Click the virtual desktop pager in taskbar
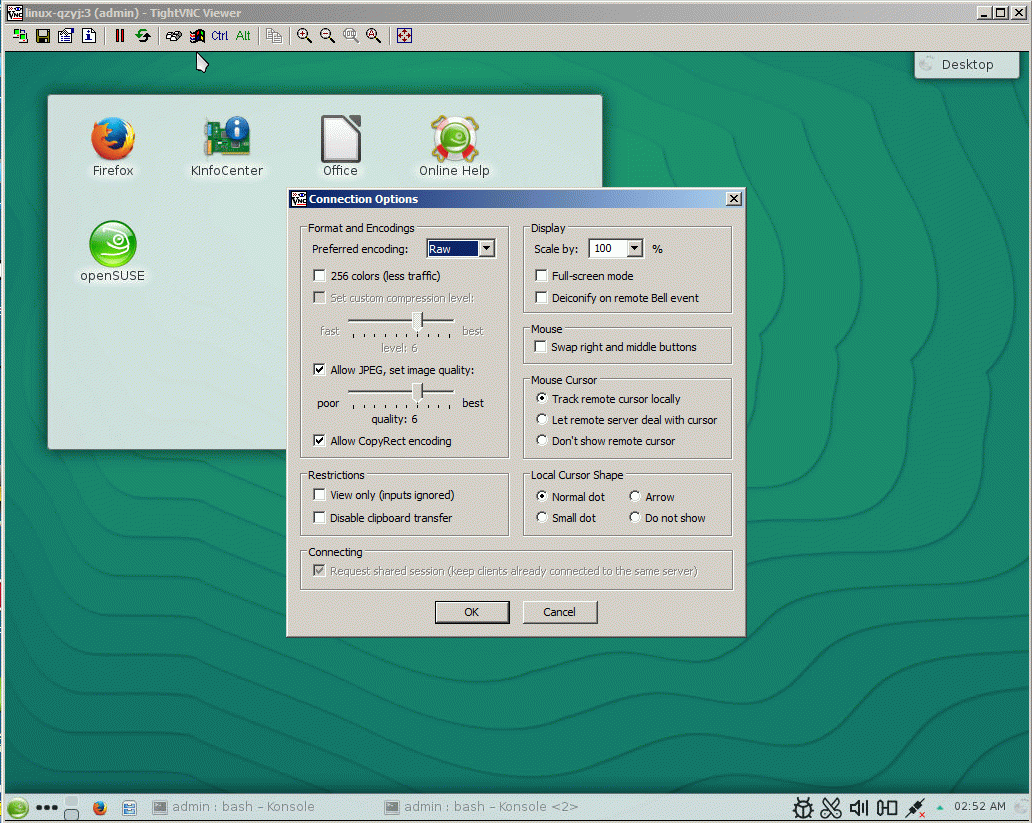 pyautogui.click(x=72, y=808)
